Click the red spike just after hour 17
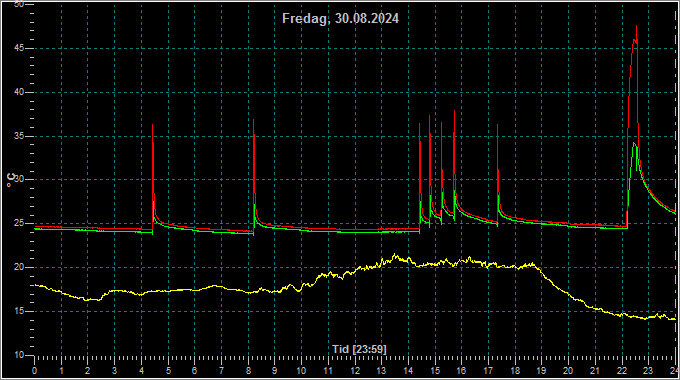 (497, 126)
